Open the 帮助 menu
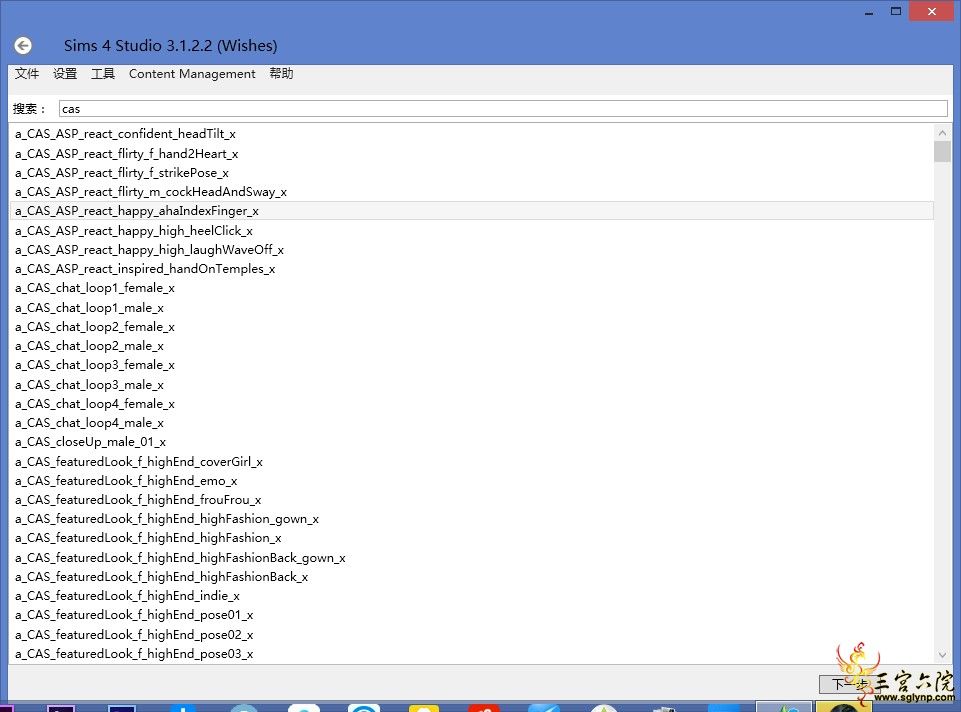 coord(281,74)
